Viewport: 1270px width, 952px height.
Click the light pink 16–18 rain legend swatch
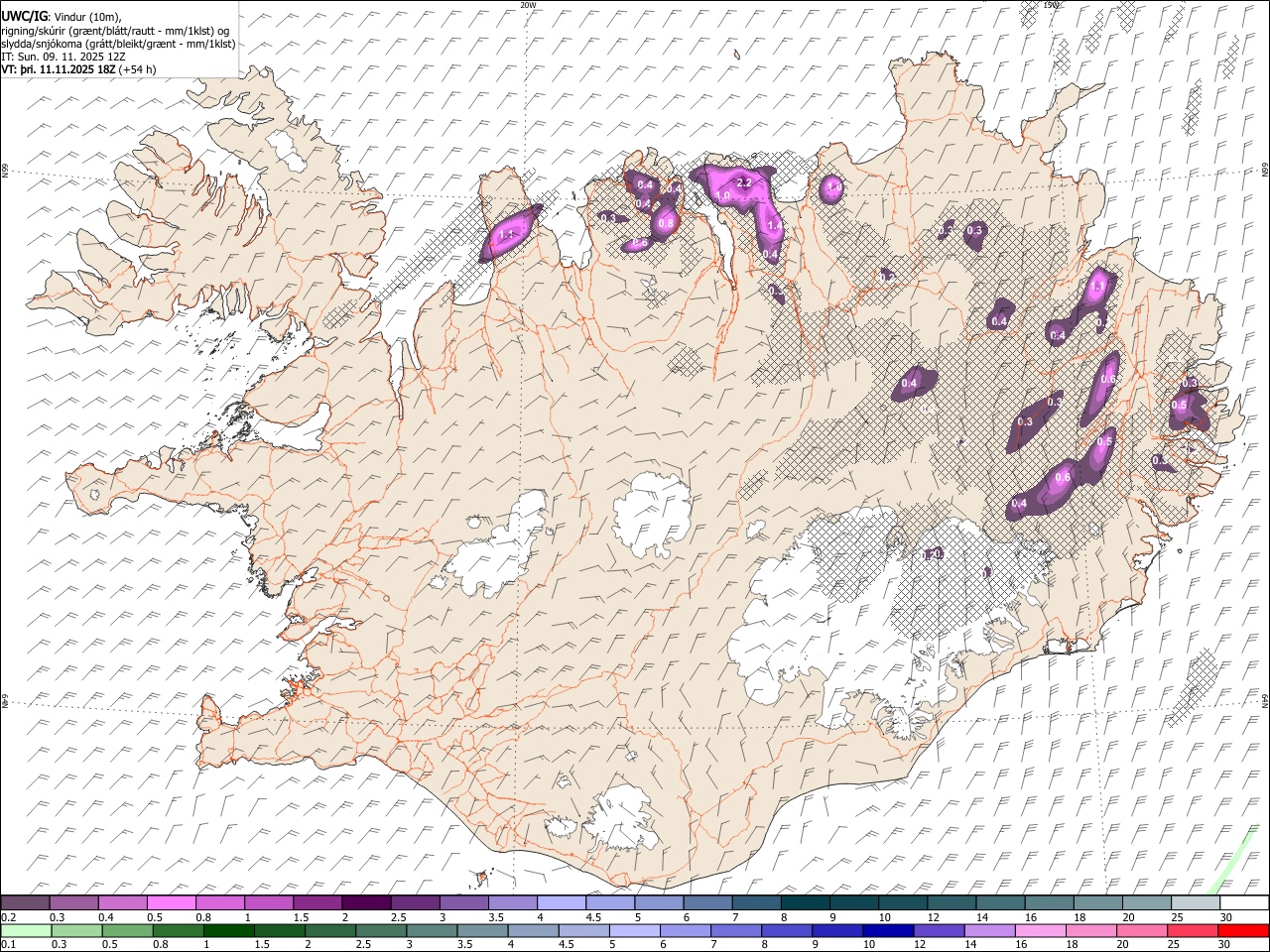pyautogui.click(x=1041, y=930)
